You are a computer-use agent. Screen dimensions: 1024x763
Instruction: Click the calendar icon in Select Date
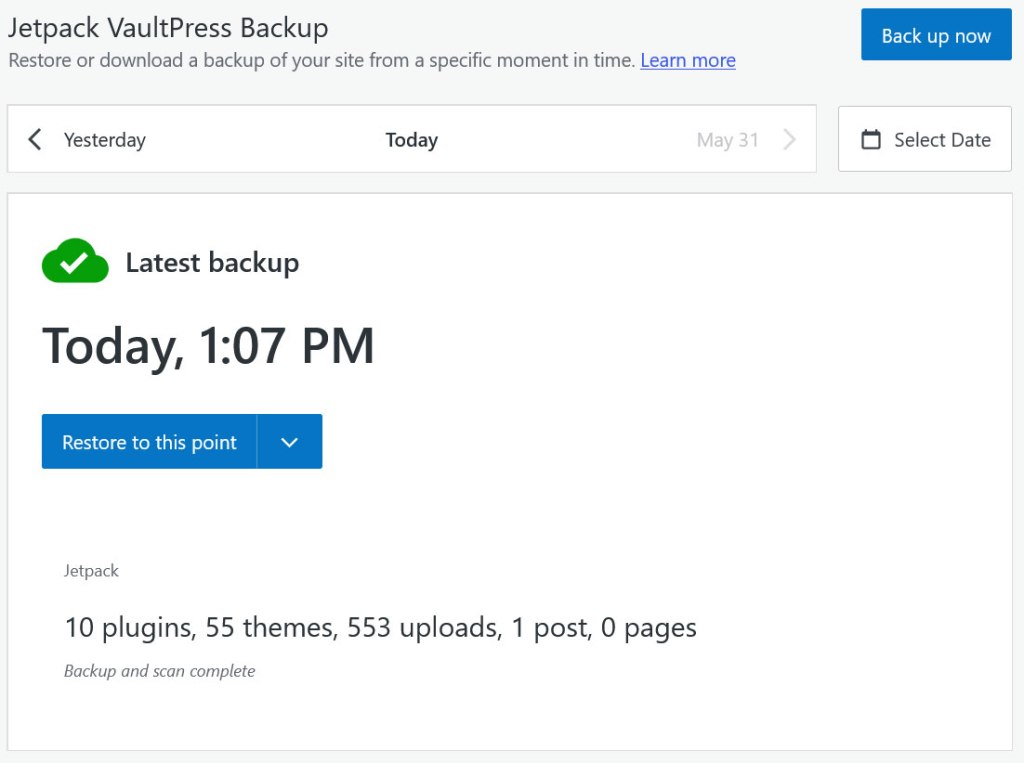tap(871, 140)
